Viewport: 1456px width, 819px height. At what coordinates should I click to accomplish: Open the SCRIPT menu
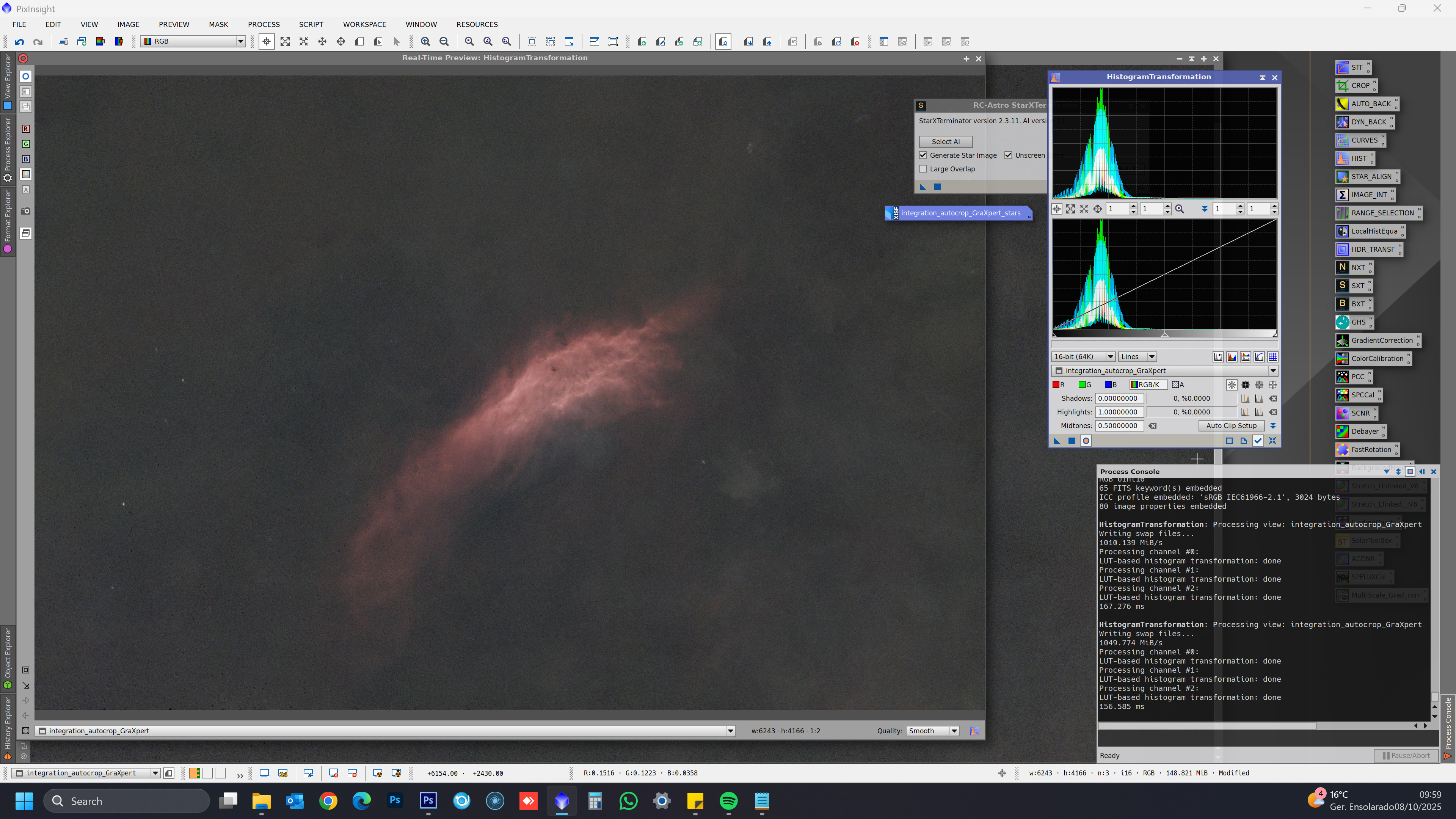tap(311, 24)
